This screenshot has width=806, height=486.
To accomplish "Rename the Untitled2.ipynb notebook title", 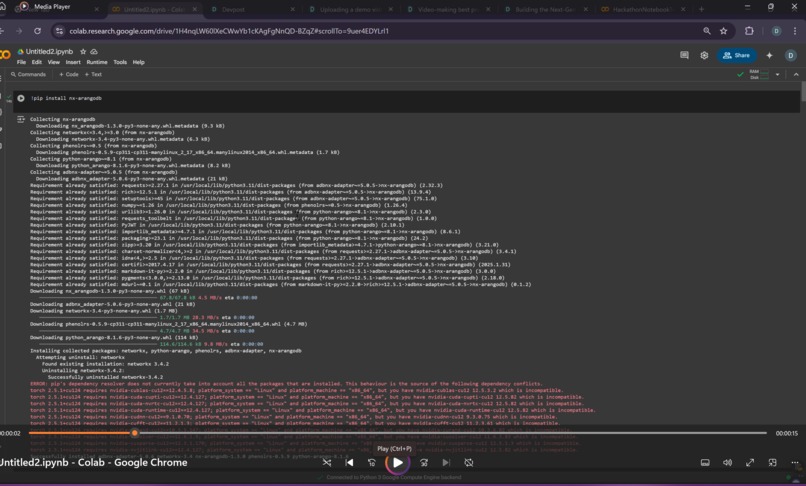I will tap(49, 52).
